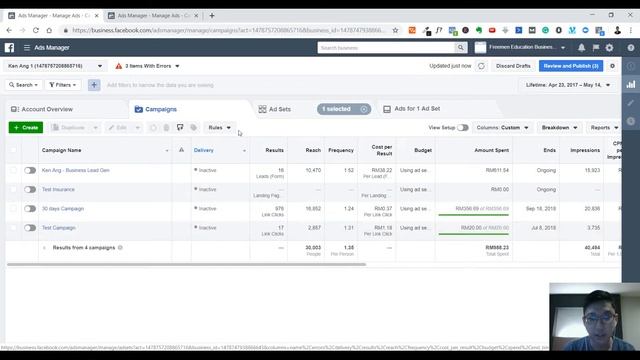Screen dimensions: 640x360
Task: Open the Columns: Custom dropdown
Action: tap(502, 127)
